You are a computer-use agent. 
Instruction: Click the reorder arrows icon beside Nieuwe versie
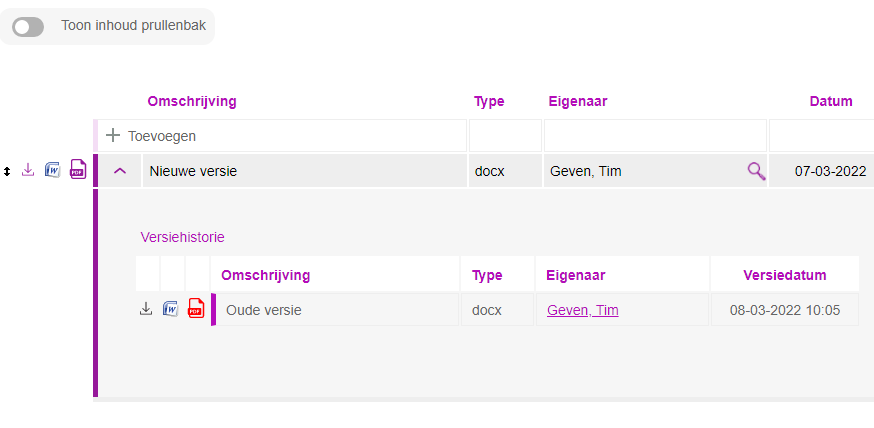pyautogui.click(x=7, y=172)
